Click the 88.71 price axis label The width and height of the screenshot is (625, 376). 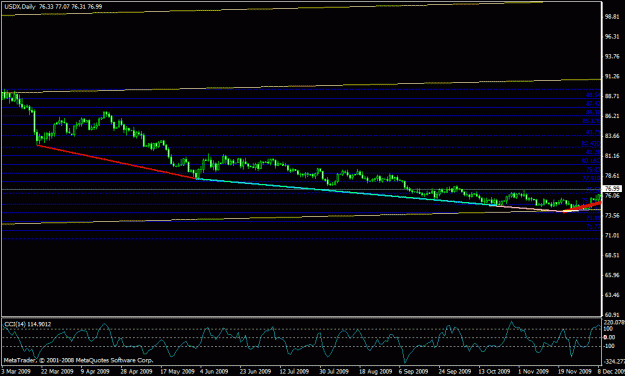pos(612,96)
